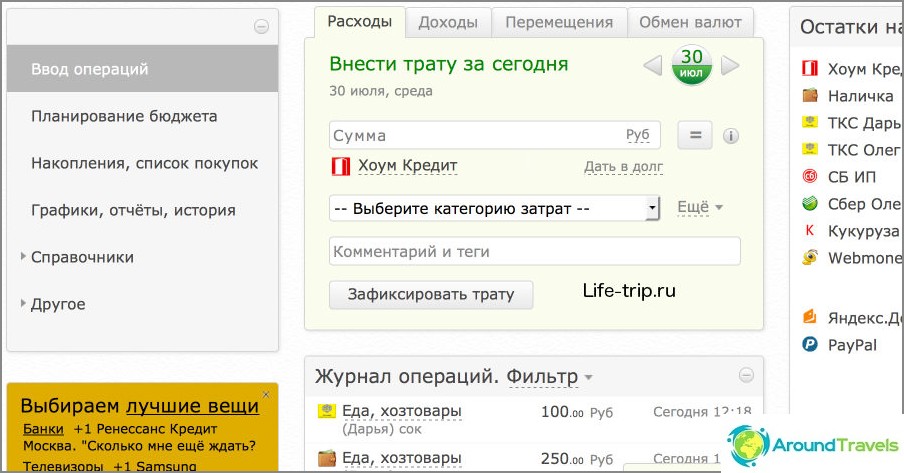Open the calculator equals button
Image resolution: width=904 pixels, height=473 pixels.
point(695,136)
